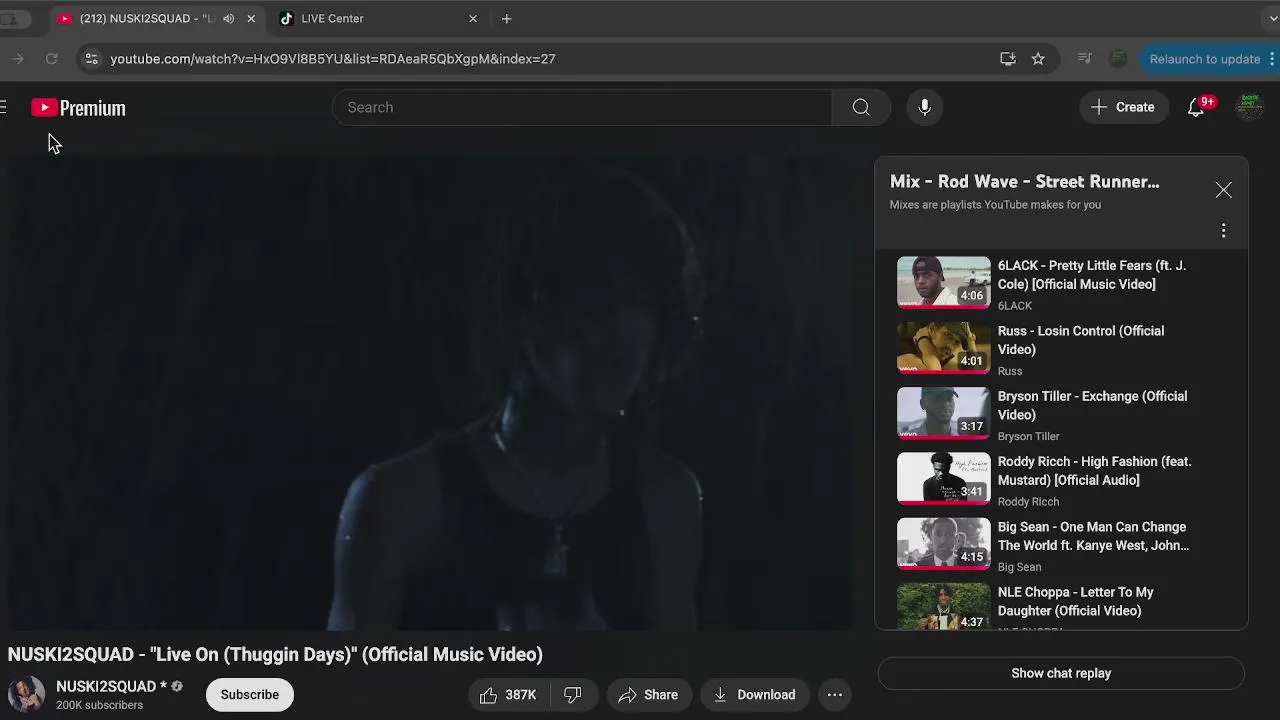Open Mix playlist three-dot options

click(x=1223, y=231)
